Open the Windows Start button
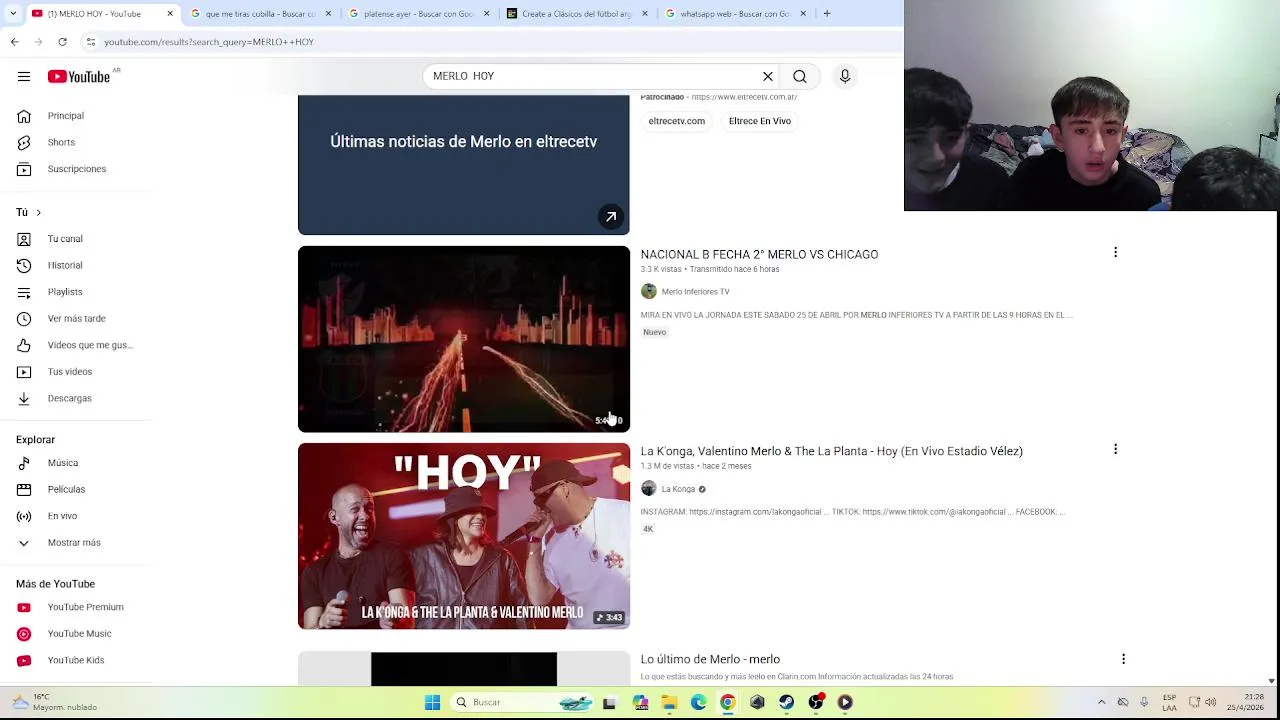Screen dimensions: 1280x720 coord(432,702)
